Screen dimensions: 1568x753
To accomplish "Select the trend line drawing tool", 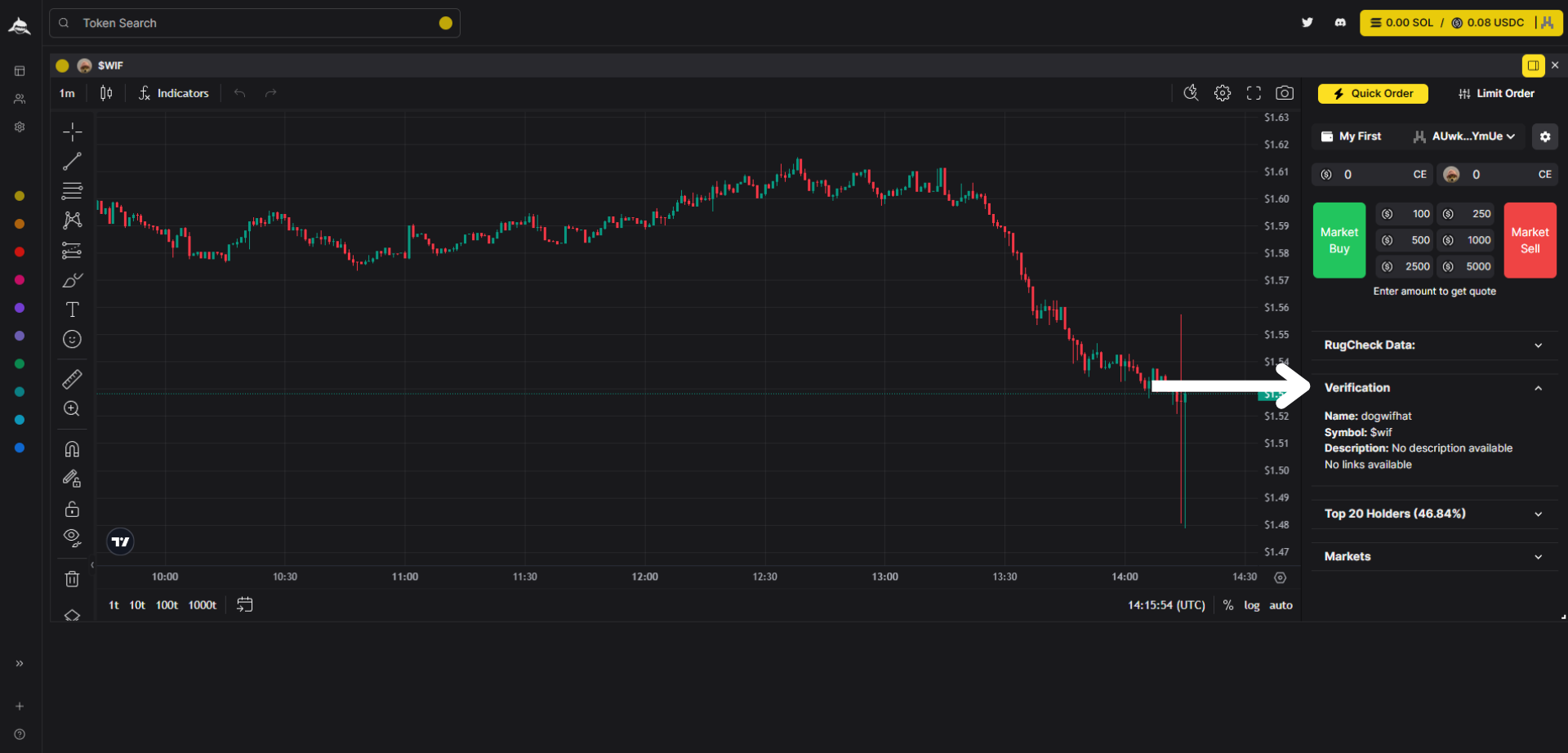I will [x=72, y=162].
